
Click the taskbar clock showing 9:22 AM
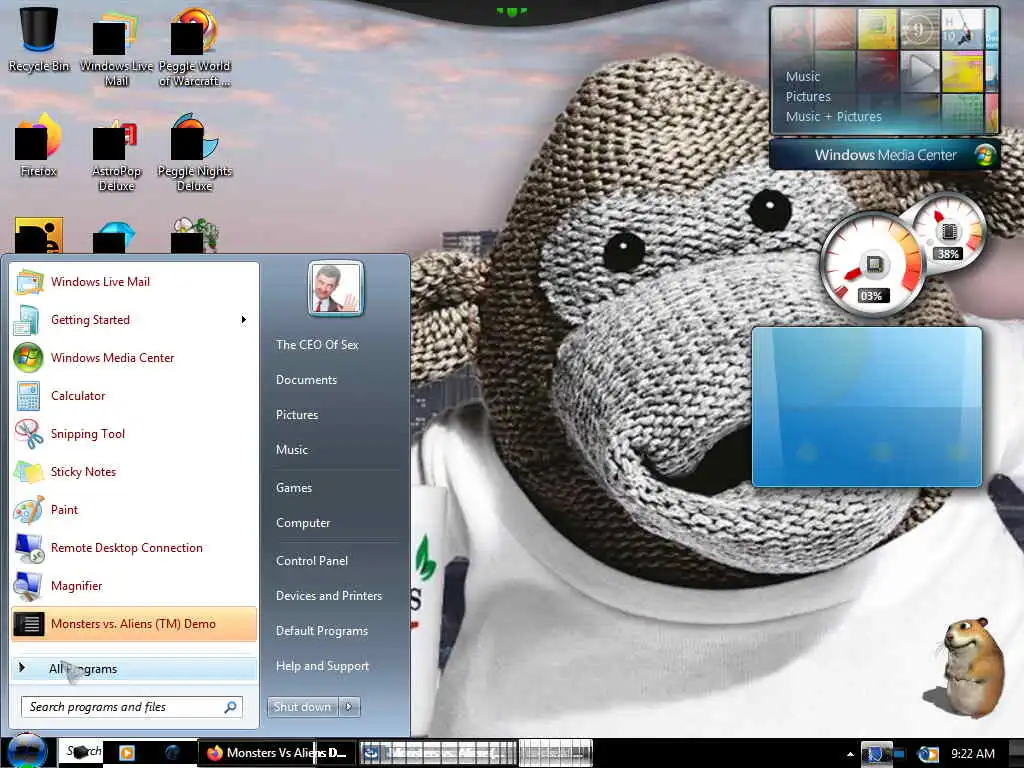[973, 754]
